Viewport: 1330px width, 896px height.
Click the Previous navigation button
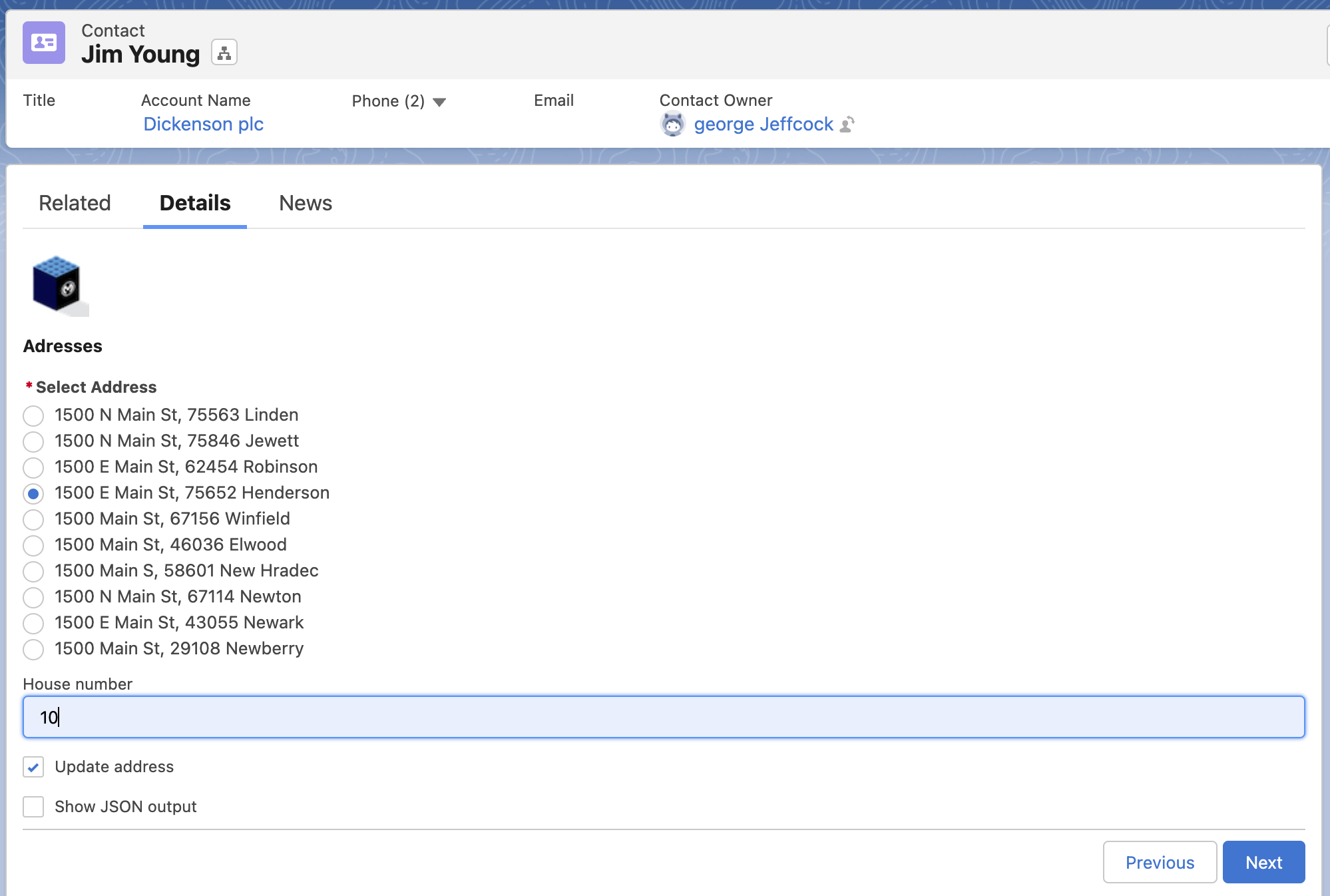[x=1158, y=860]
